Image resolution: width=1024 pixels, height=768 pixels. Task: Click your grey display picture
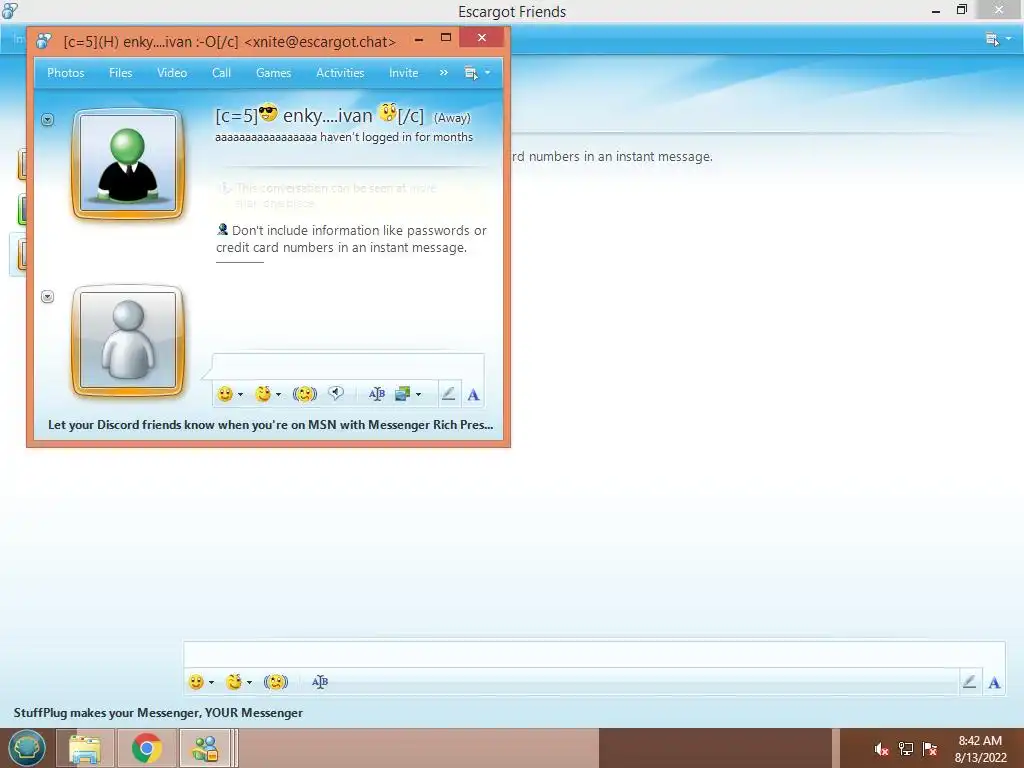(128, 340)
